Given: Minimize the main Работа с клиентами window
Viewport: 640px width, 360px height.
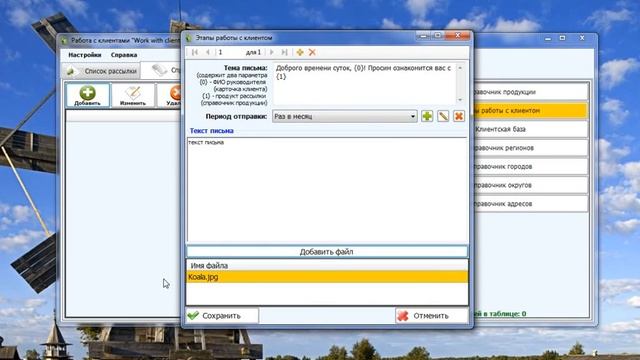Looking at the screenshot, I should (548, 38).
